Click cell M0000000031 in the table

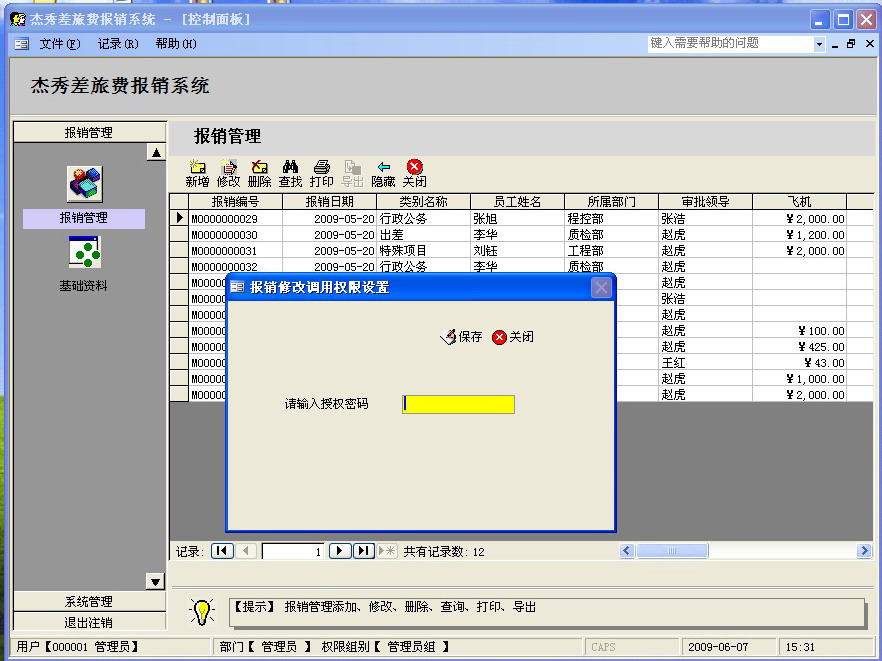[235, 251]
